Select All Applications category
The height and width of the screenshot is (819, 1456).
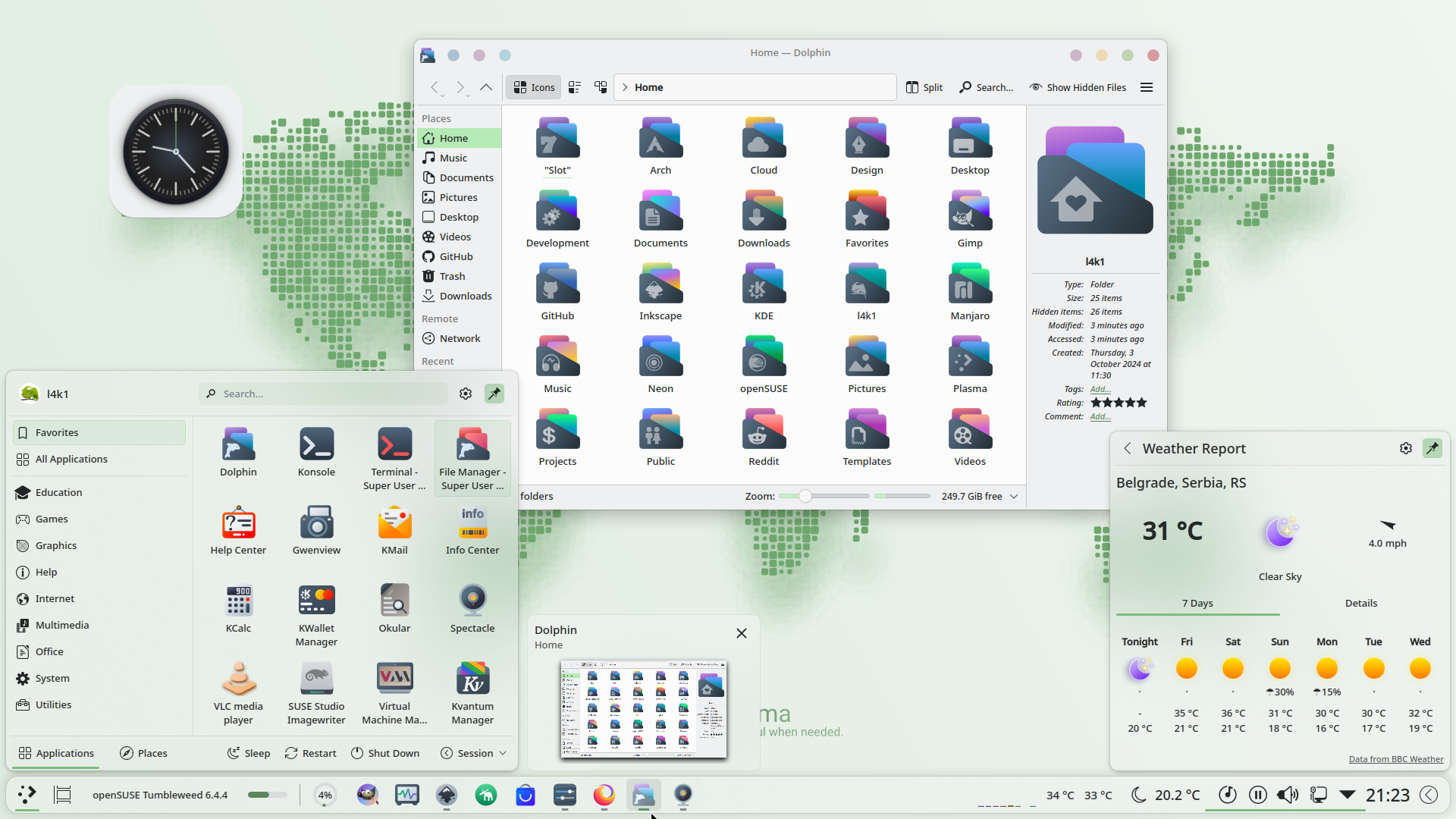click(99, 459)
